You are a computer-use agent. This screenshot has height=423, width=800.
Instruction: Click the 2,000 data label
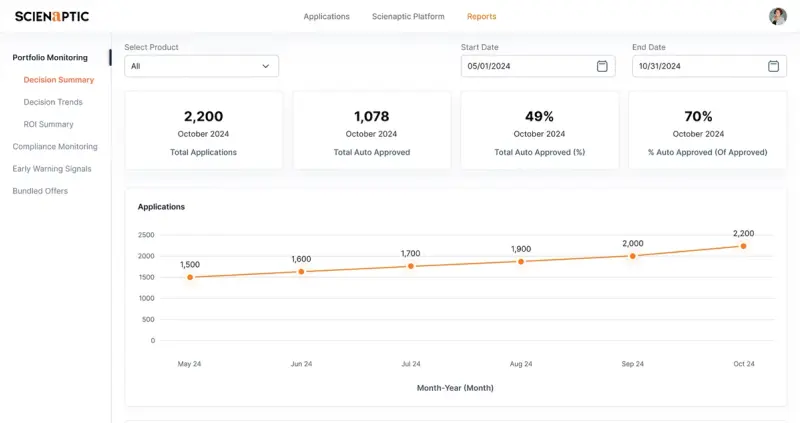tap(633, 243)
